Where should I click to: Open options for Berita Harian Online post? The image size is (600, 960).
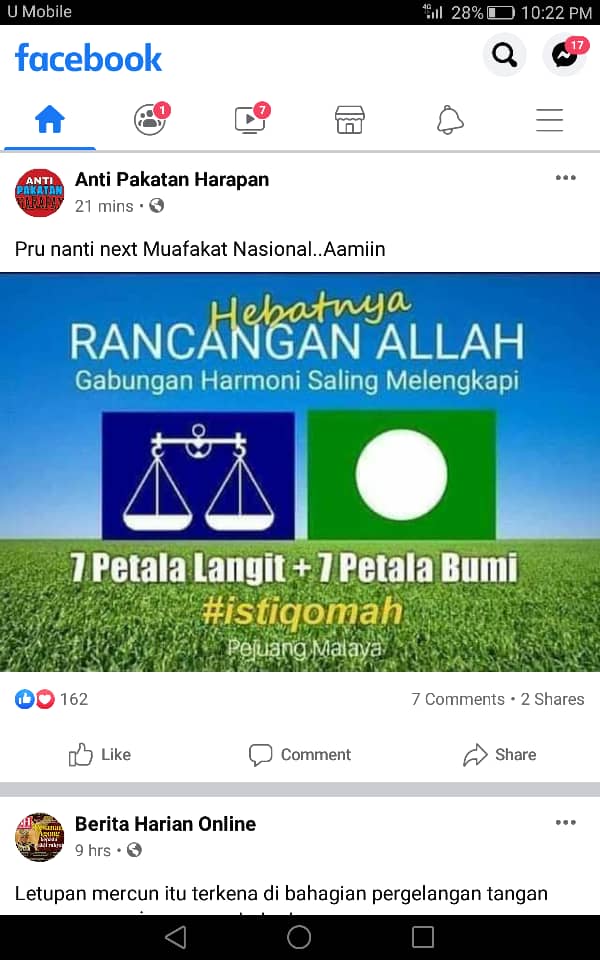point(566,822)
